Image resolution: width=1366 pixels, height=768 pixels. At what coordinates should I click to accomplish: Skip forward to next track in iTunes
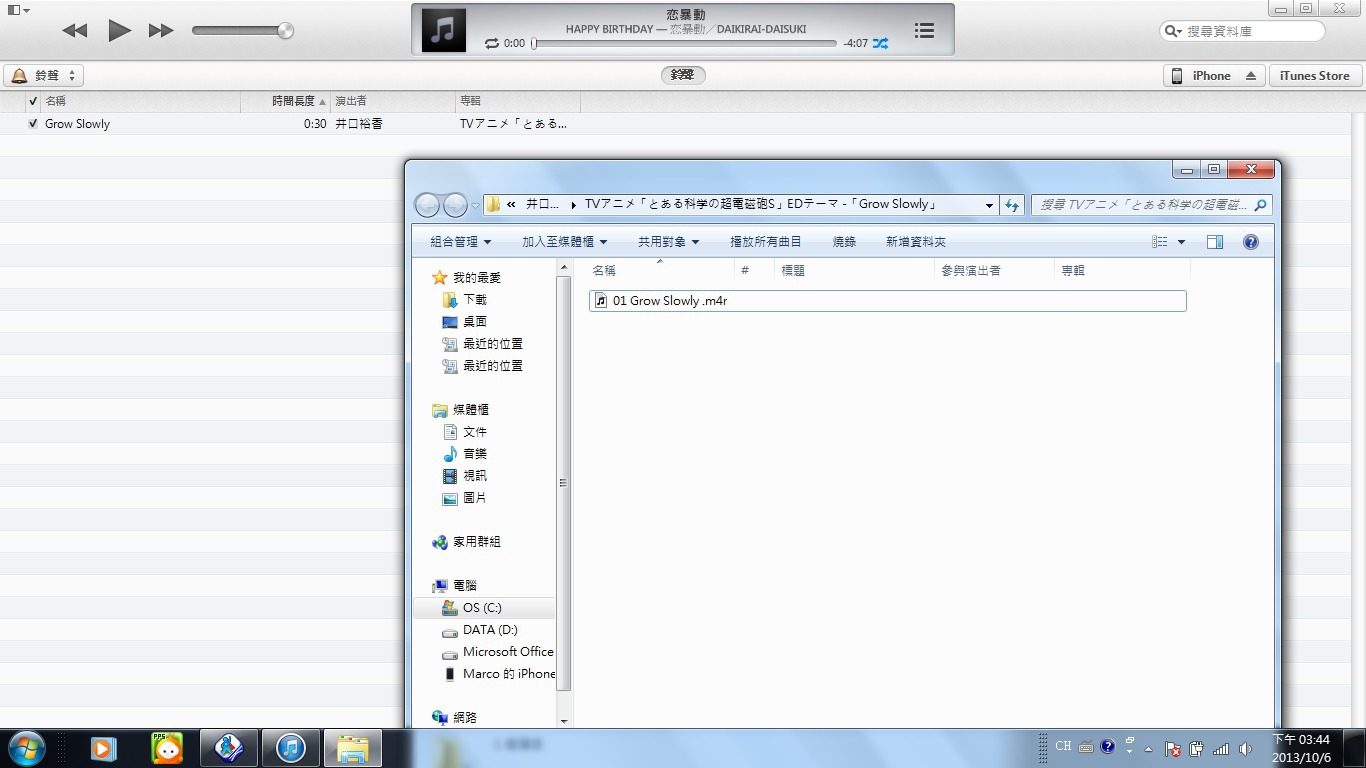pos(161,31)
